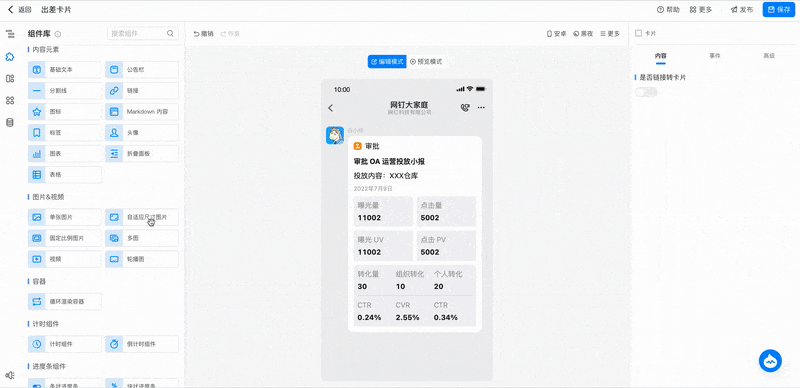Click the three-dot menu in phone preview
Screen dimensions: 800x388
tap(481, 108)
